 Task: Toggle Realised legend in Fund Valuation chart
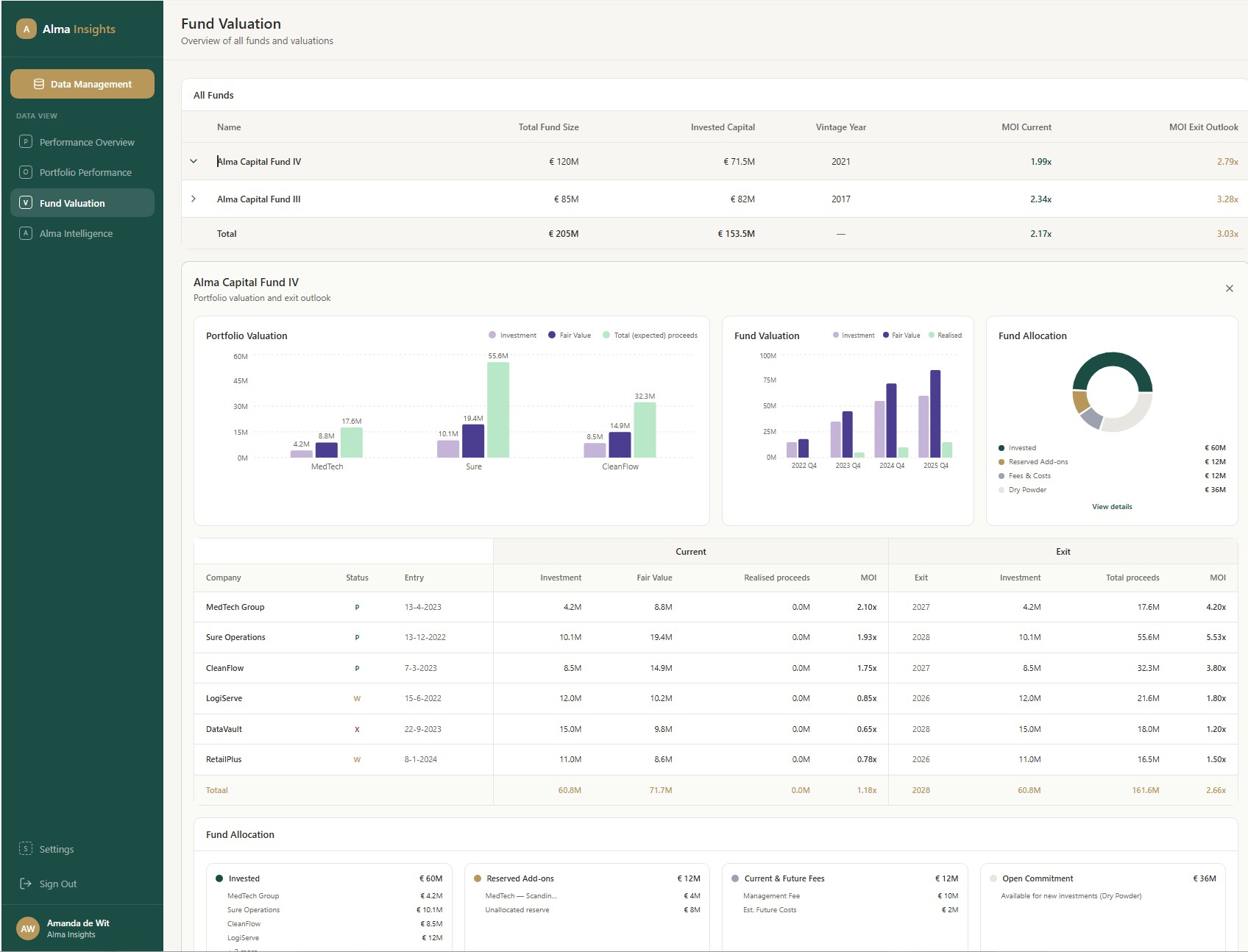945,335
